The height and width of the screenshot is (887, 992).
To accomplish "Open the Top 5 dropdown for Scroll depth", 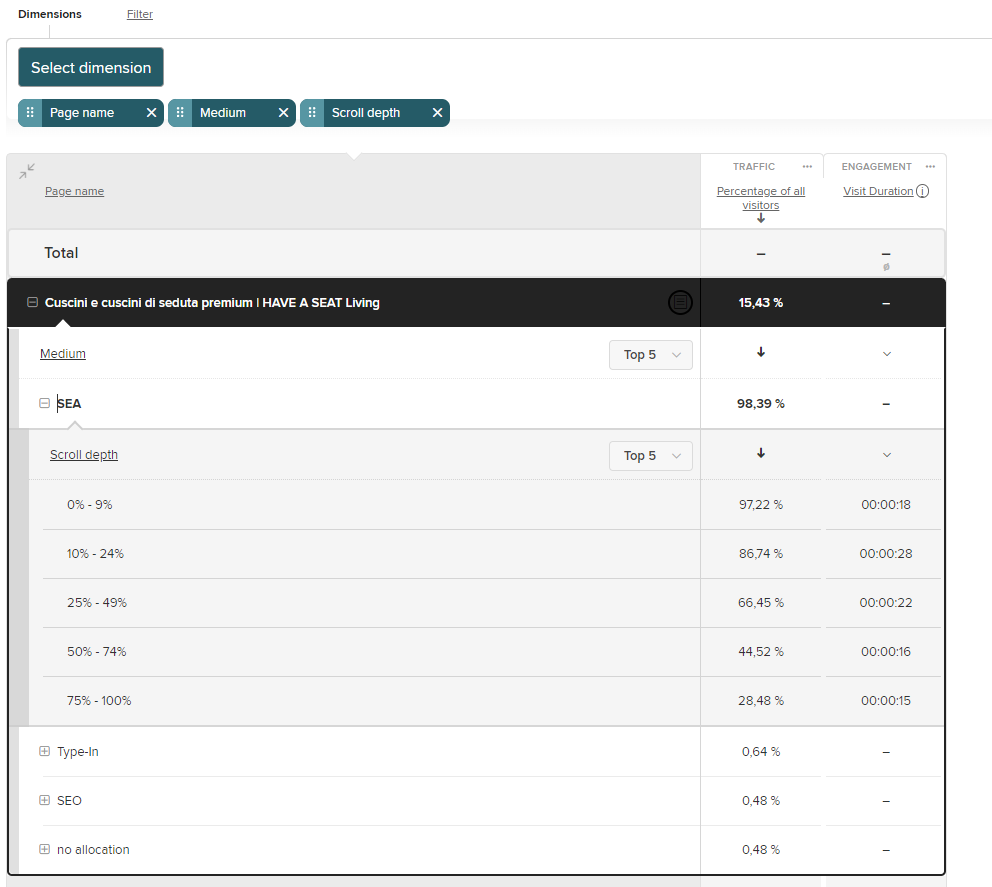I will [x=650, y=456].
